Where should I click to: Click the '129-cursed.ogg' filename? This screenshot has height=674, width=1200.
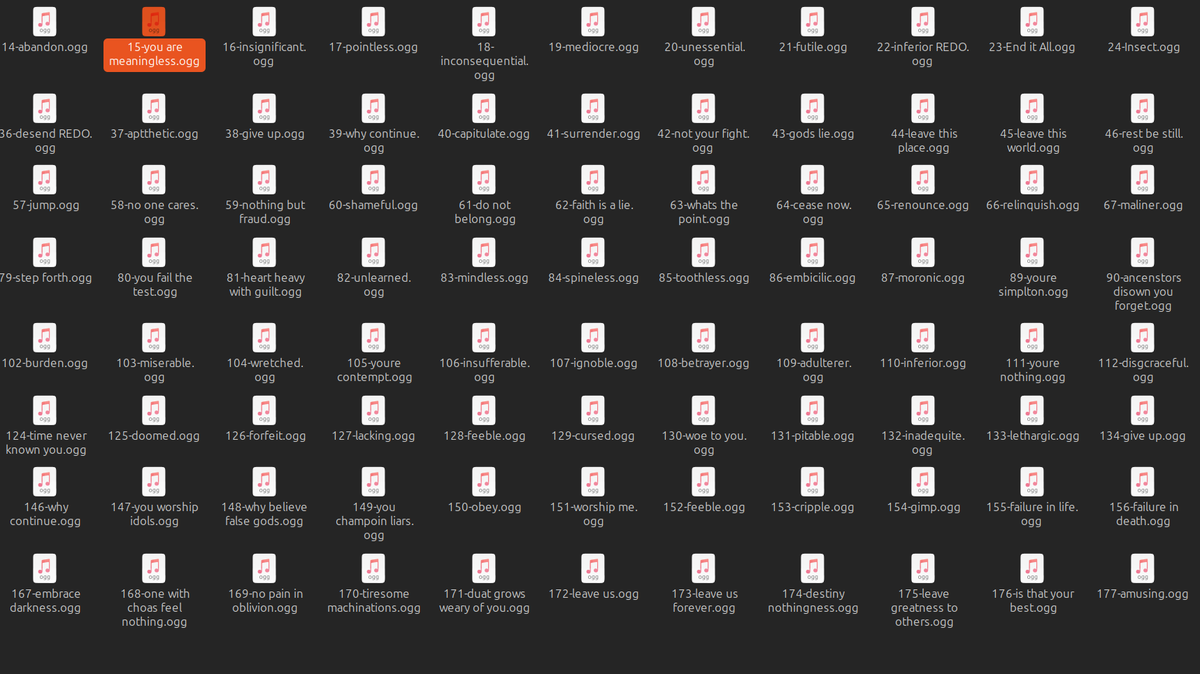coord(593,436)
